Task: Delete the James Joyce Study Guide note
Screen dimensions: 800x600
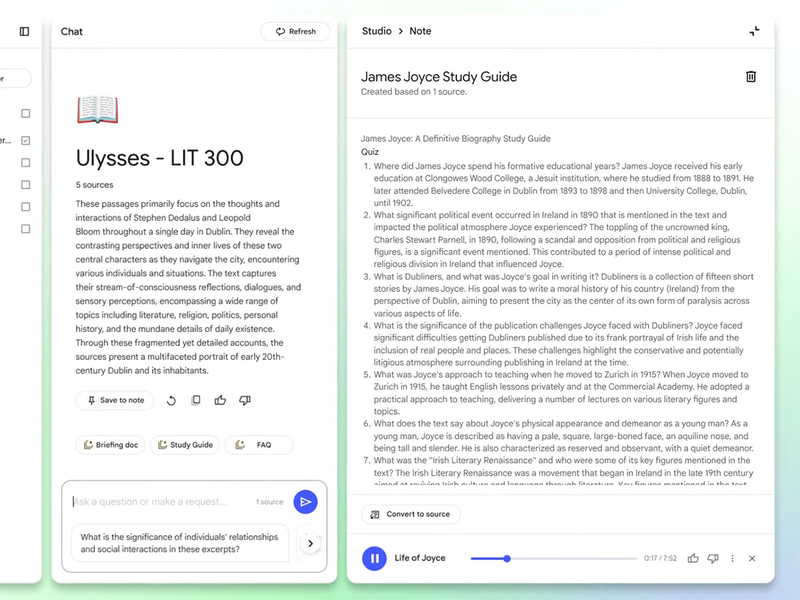Action: pos(751,77)
